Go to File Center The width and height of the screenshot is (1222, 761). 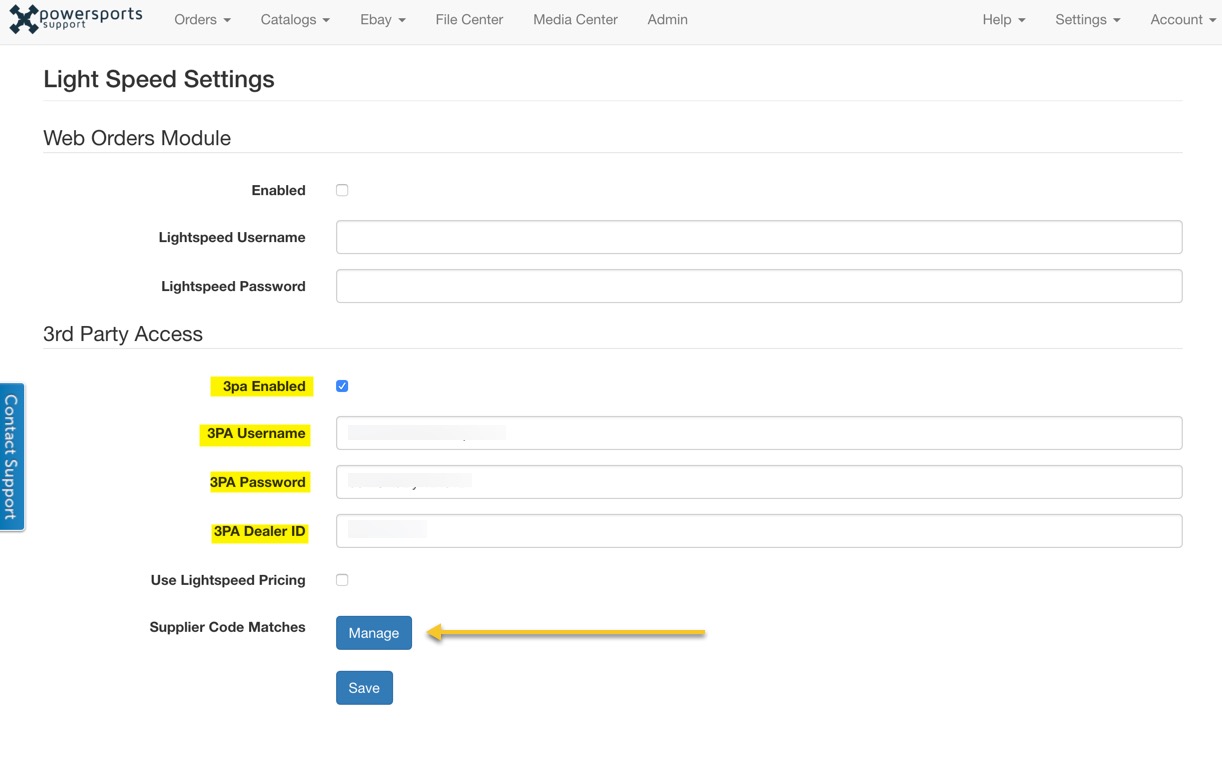(x=469, y=19)
